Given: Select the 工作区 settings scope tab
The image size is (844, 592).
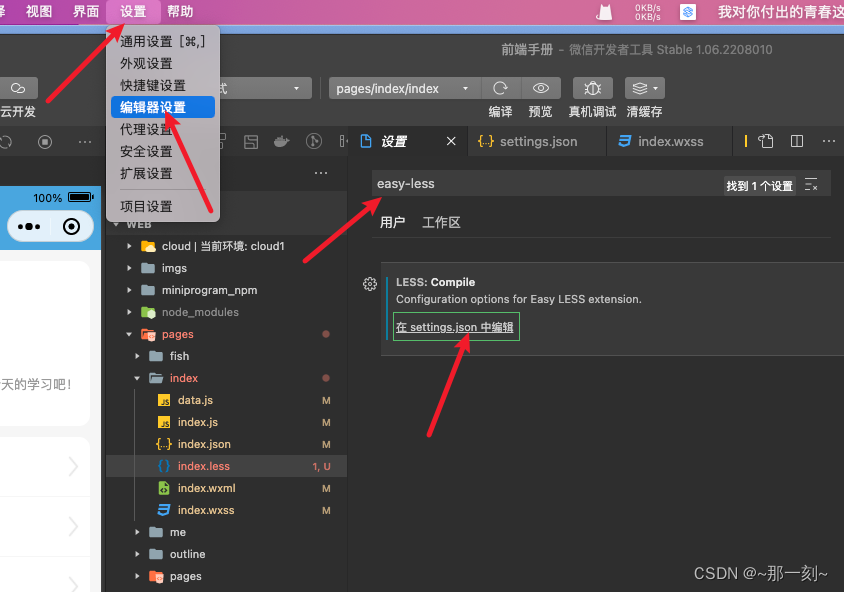Looking at the screenshot, I should click(441, 222).
